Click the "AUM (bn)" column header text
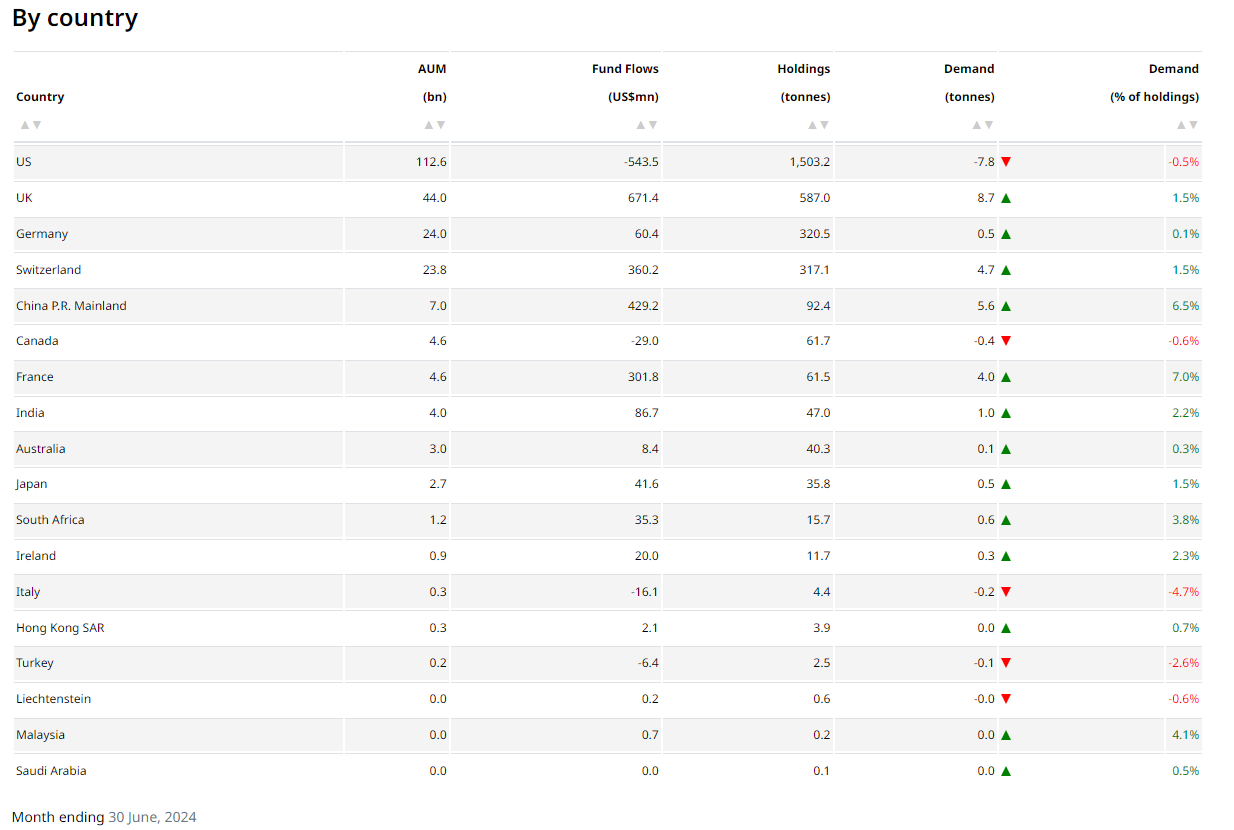The width and height of the screenshot is (1234, 830). point(432,83)
